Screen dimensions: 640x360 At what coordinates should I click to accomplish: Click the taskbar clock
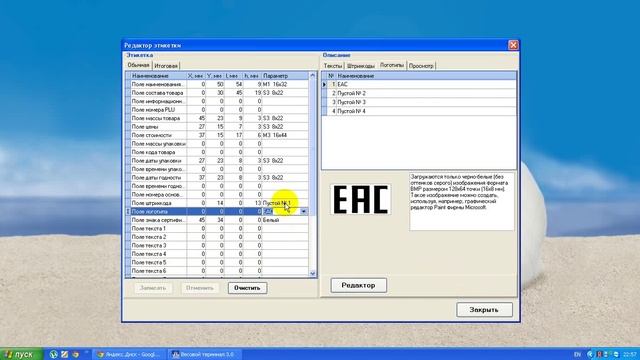coord(630,355)
